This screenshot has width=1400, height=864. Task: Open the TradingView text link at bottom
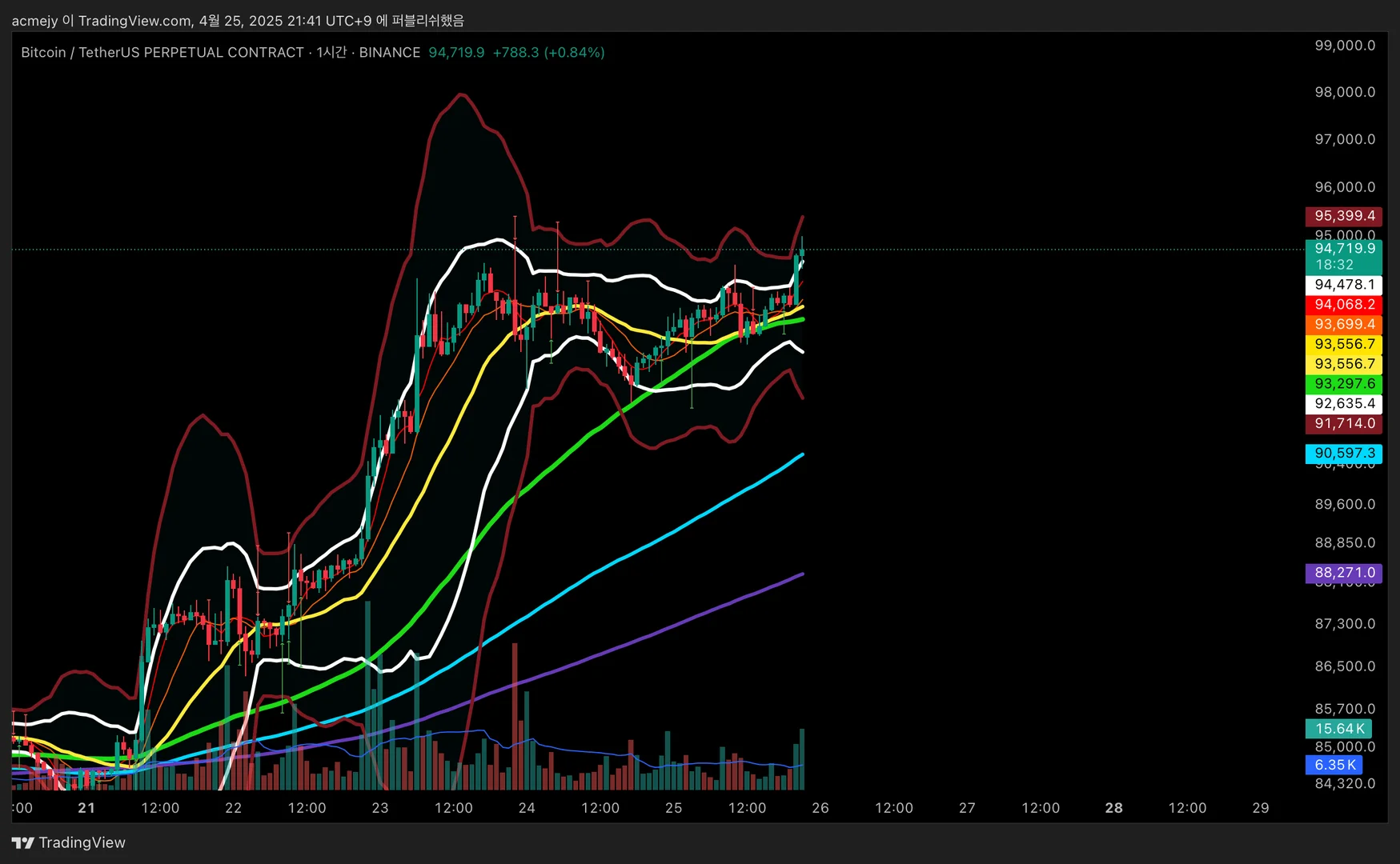(x=82, y=842)
